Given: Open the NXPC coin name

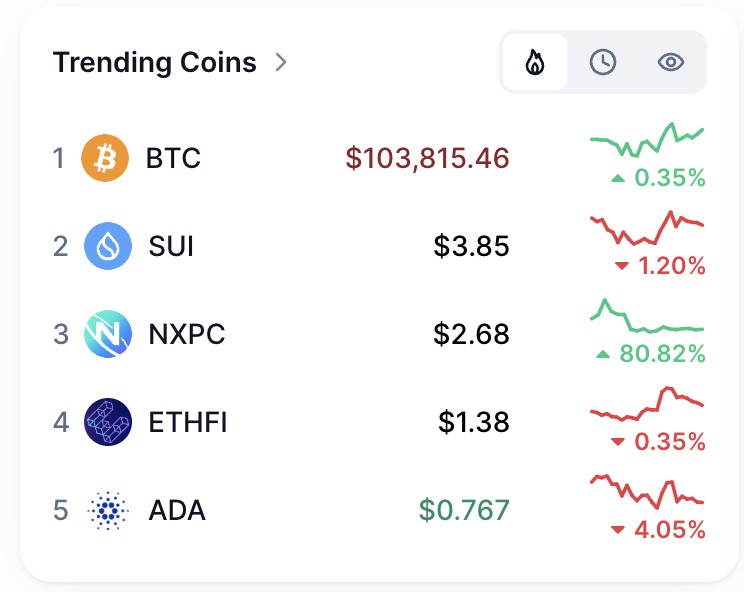Looking at the screenshot, I should tap(186, 334).
